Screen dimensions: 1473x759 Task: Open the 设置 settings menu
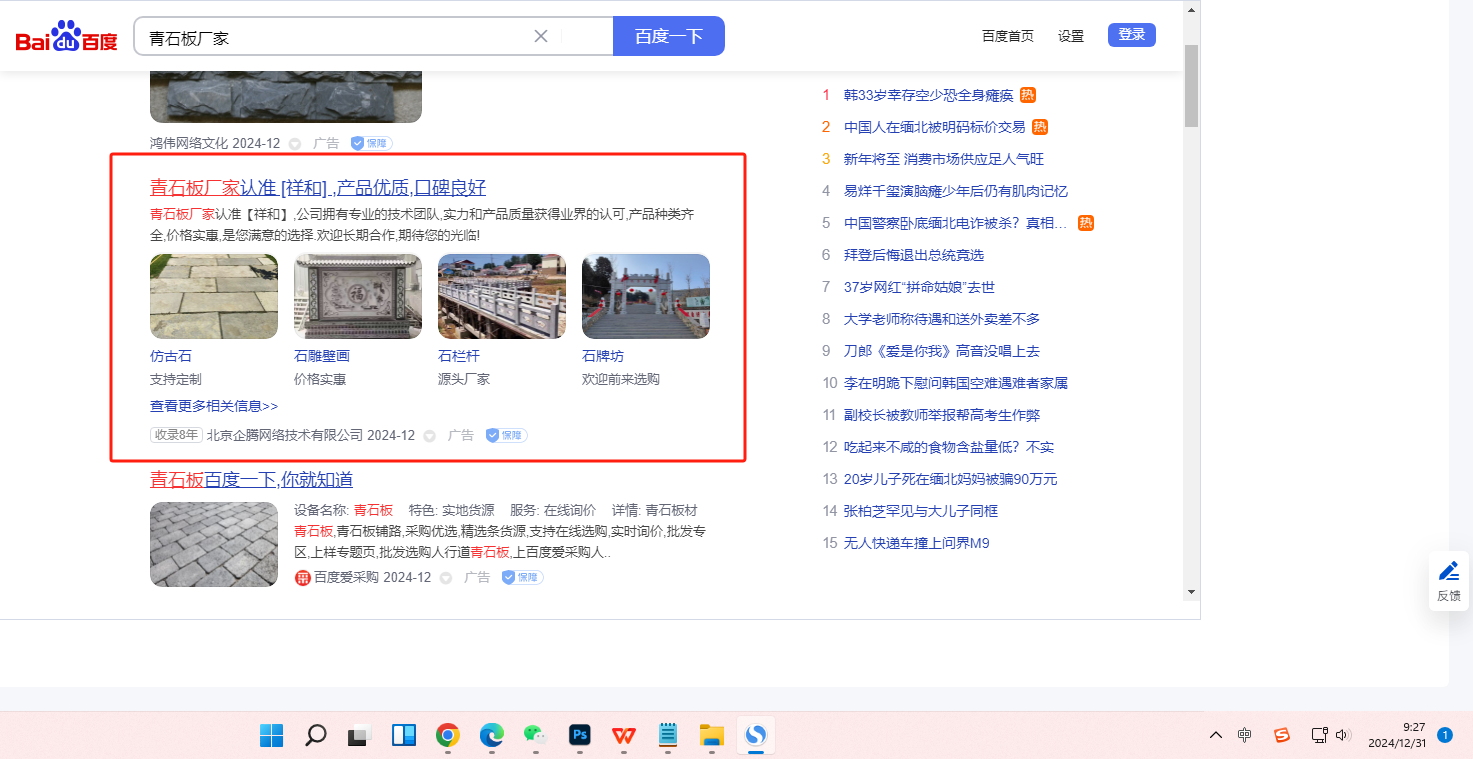[1071, 36]
